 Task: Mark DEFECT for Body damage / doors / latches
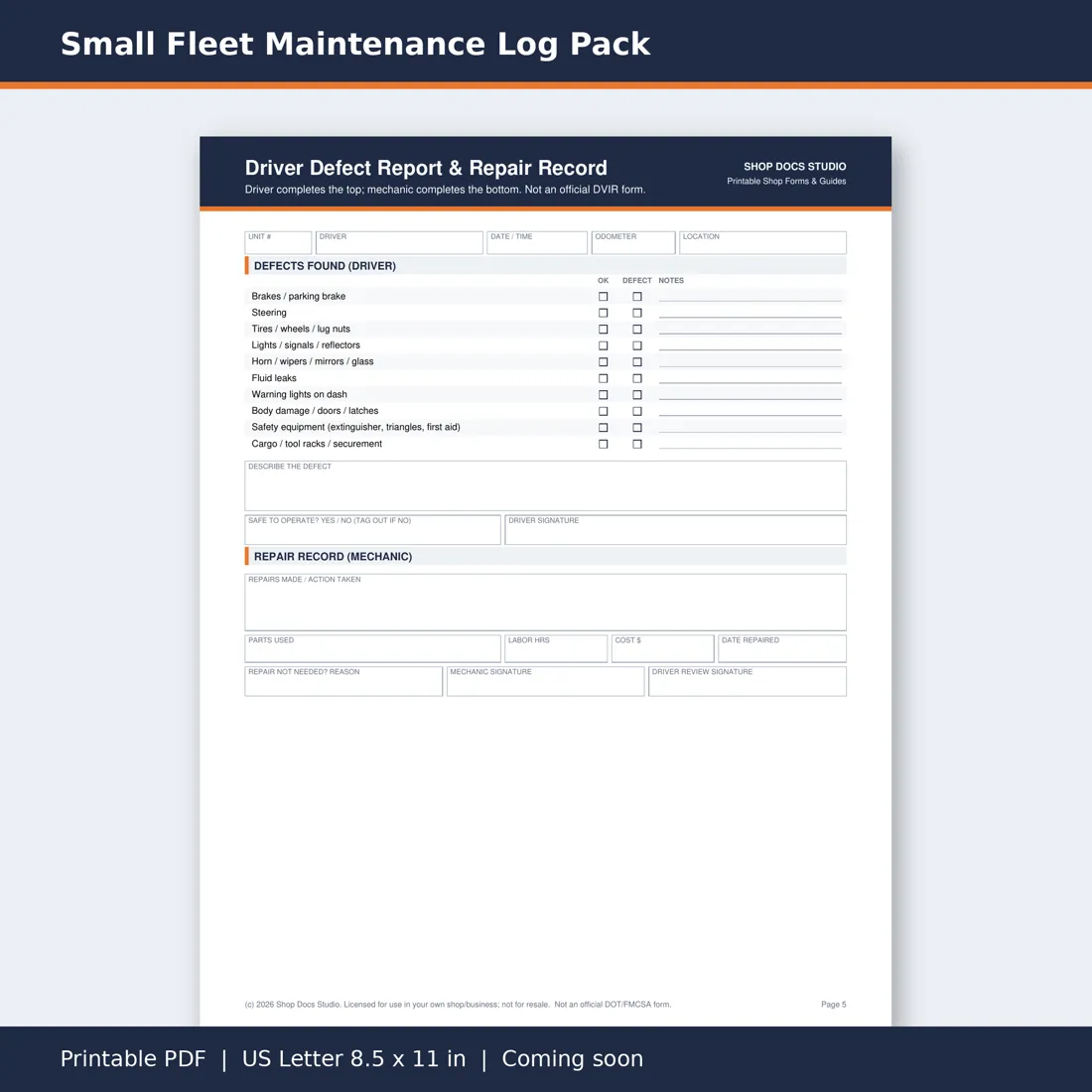click(x=637, y=412)
